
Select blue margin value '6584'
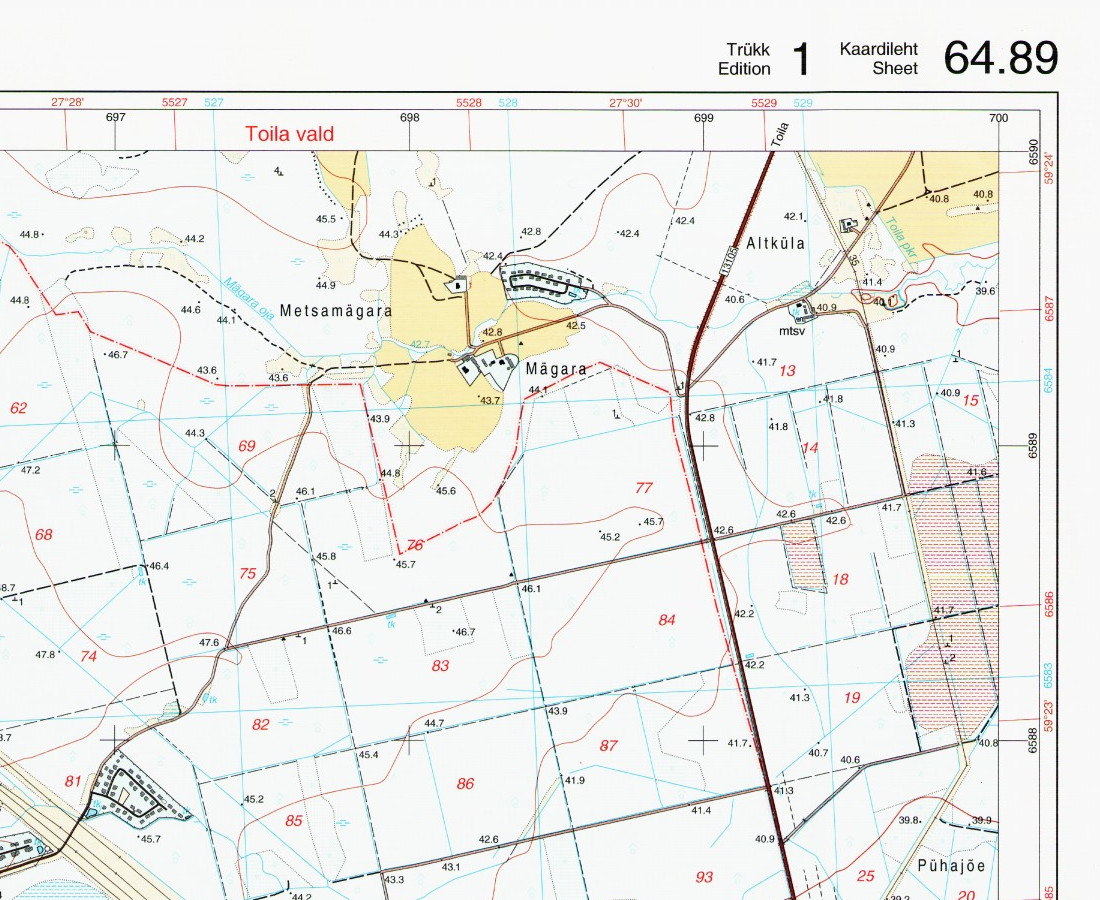click(x=1049, y=382)
